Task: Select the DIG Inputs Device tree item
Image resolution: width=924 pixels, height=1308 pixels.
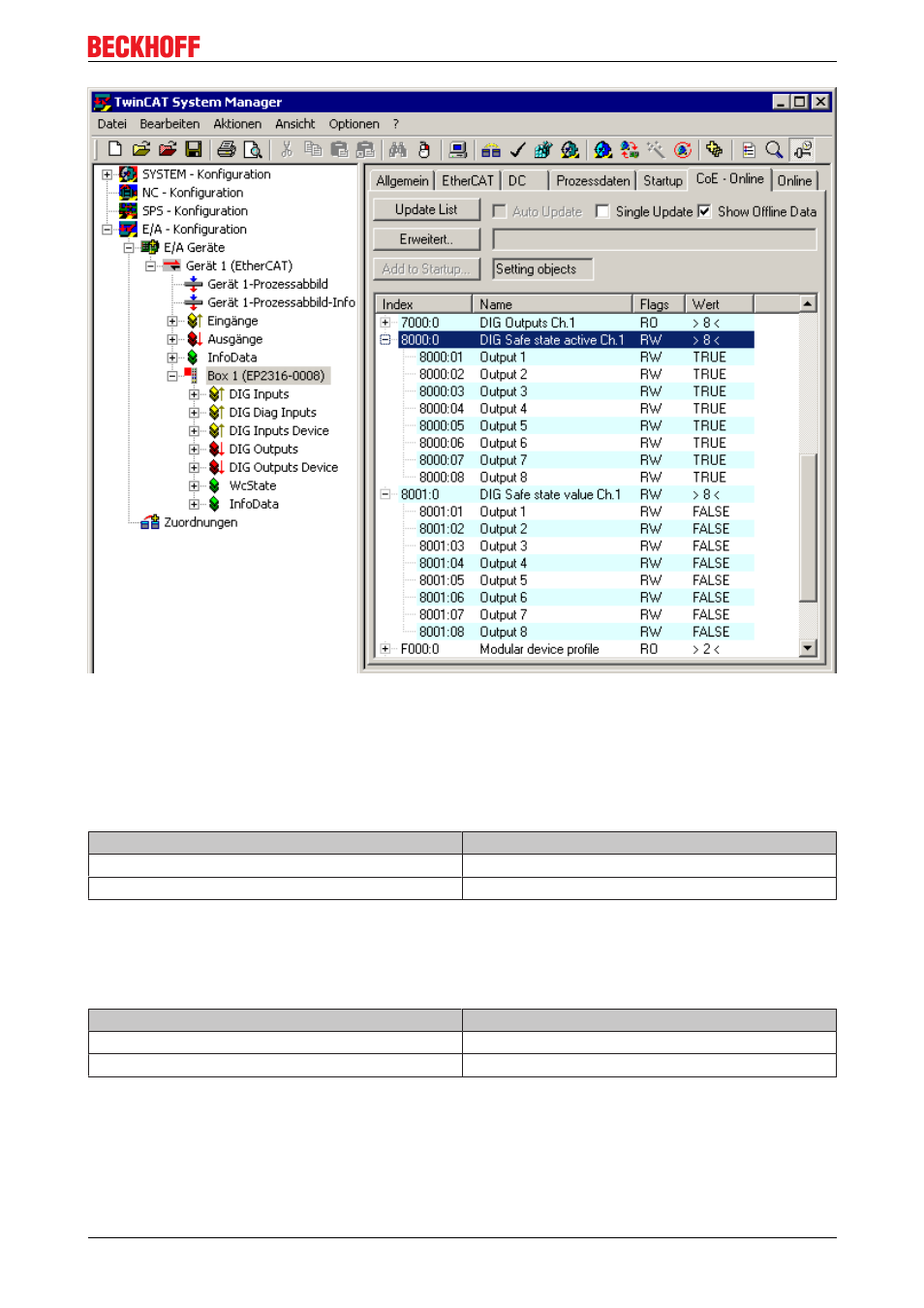Action: pos(279,431)
